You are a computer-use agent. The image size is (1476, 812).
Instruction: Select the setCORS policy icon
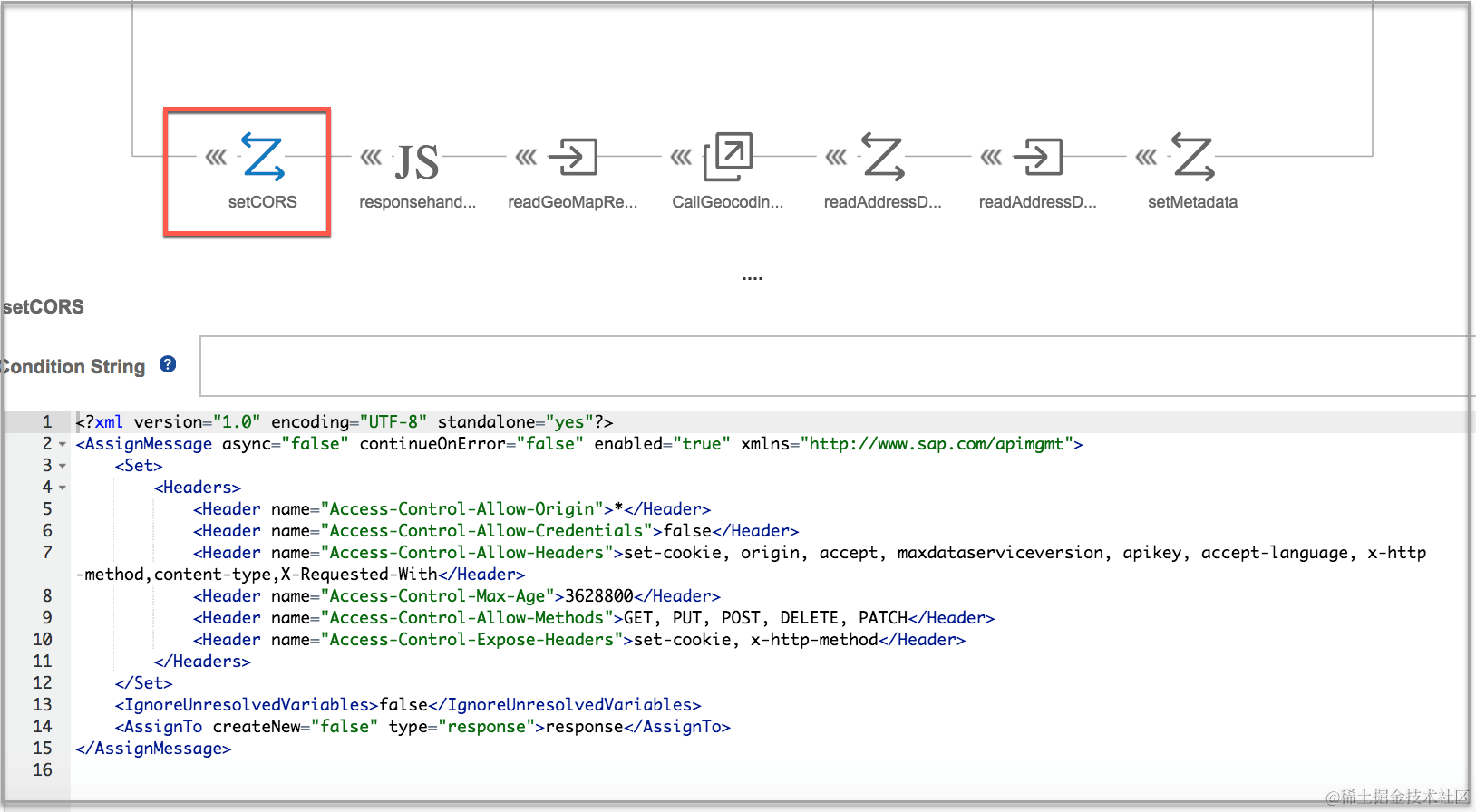coord(263,157)
